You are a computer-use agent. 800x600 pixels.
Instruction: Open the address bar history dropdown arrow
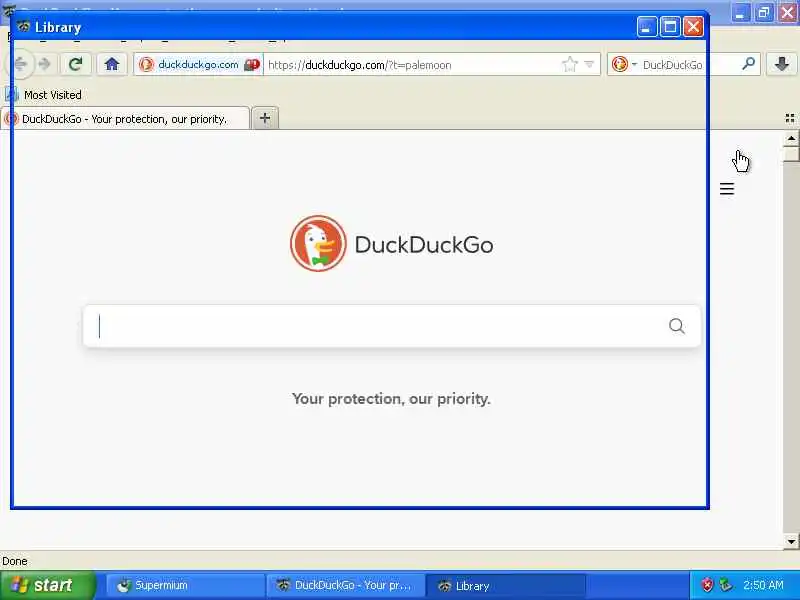(x=589, y=65)
